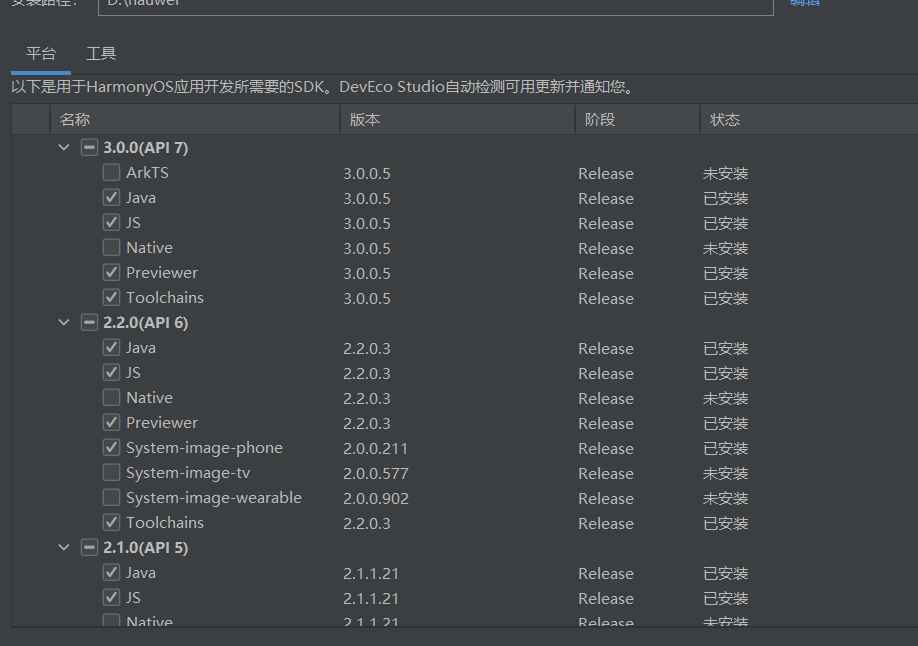918x646 pixels.
Task: Check Native under 3.0.0(API 7)
Action: [x=111, y=247]
